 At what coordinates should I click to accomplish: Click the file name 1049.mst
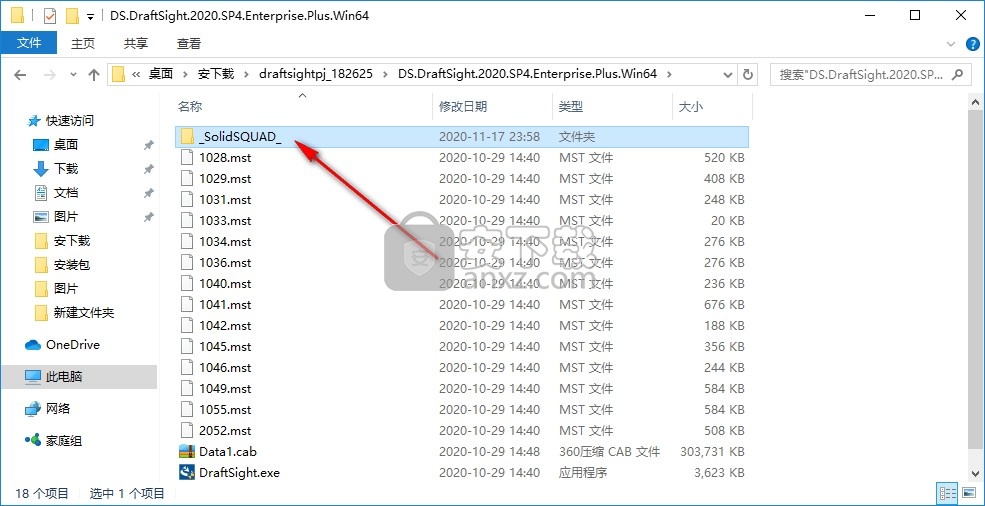coord(225,388)
